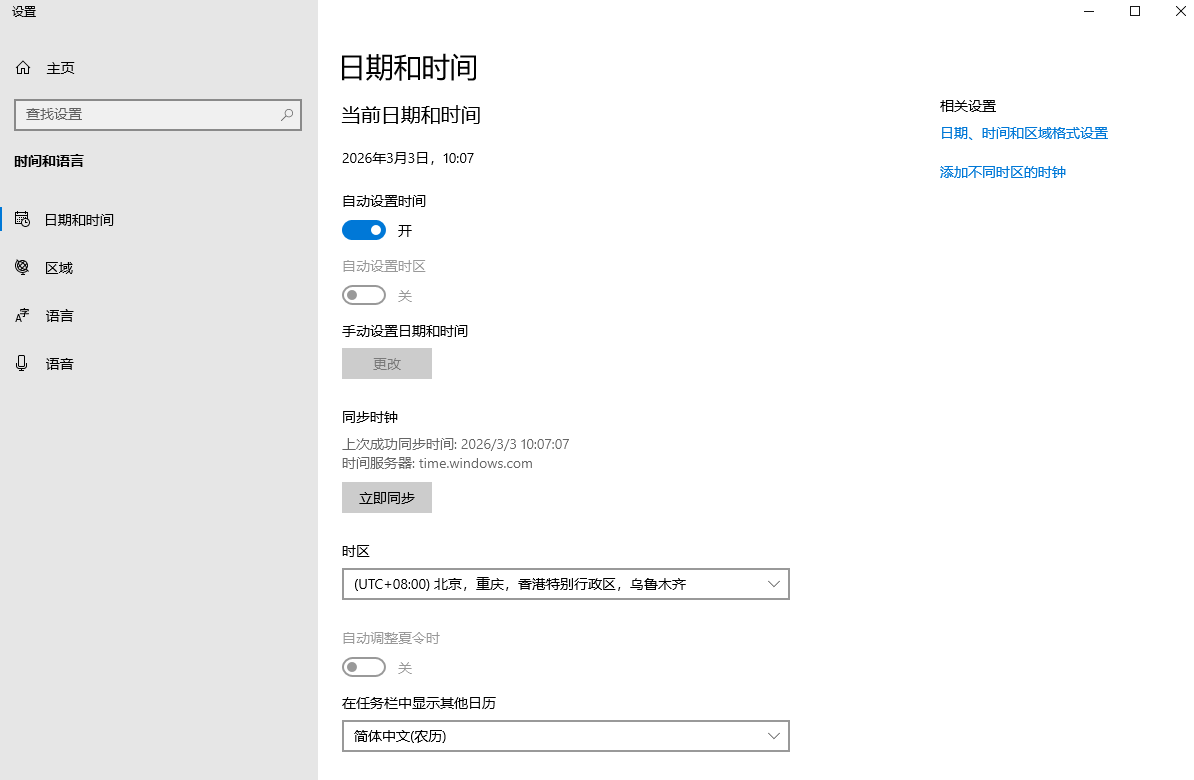Open 添加不同时区的时钟 link
Image resolution: width=1194 pixels, height=780 pixels.
1002,171
